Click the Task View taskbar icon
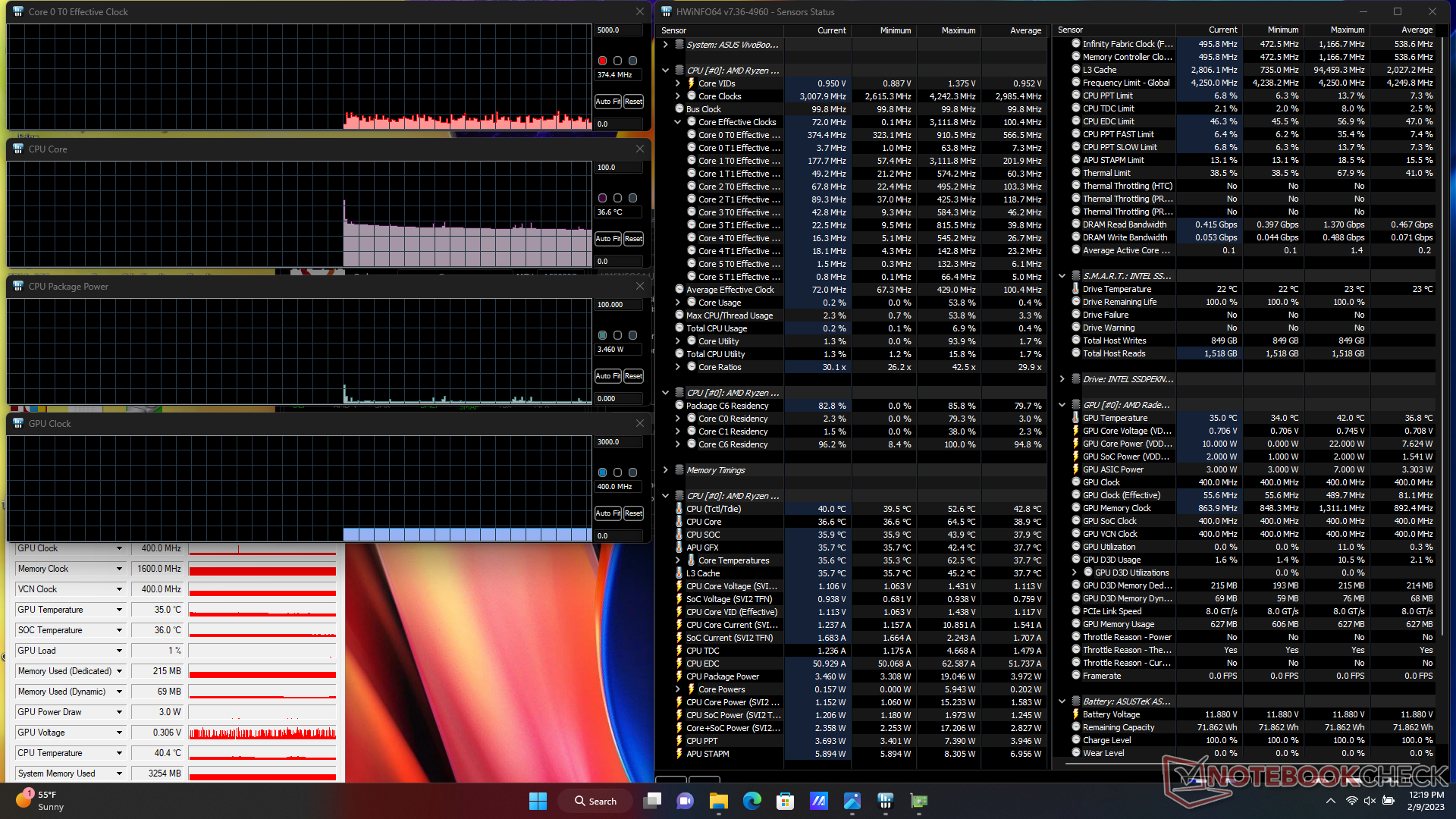The image size is (1456, 819). (652, 801)
